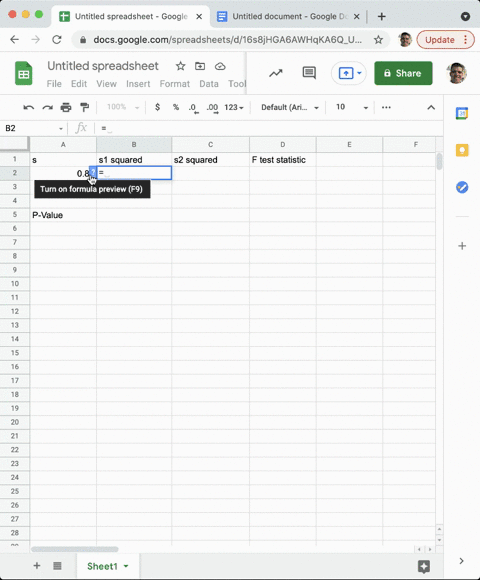
Task: Open the comment history icon
Action: pos(309,73)
